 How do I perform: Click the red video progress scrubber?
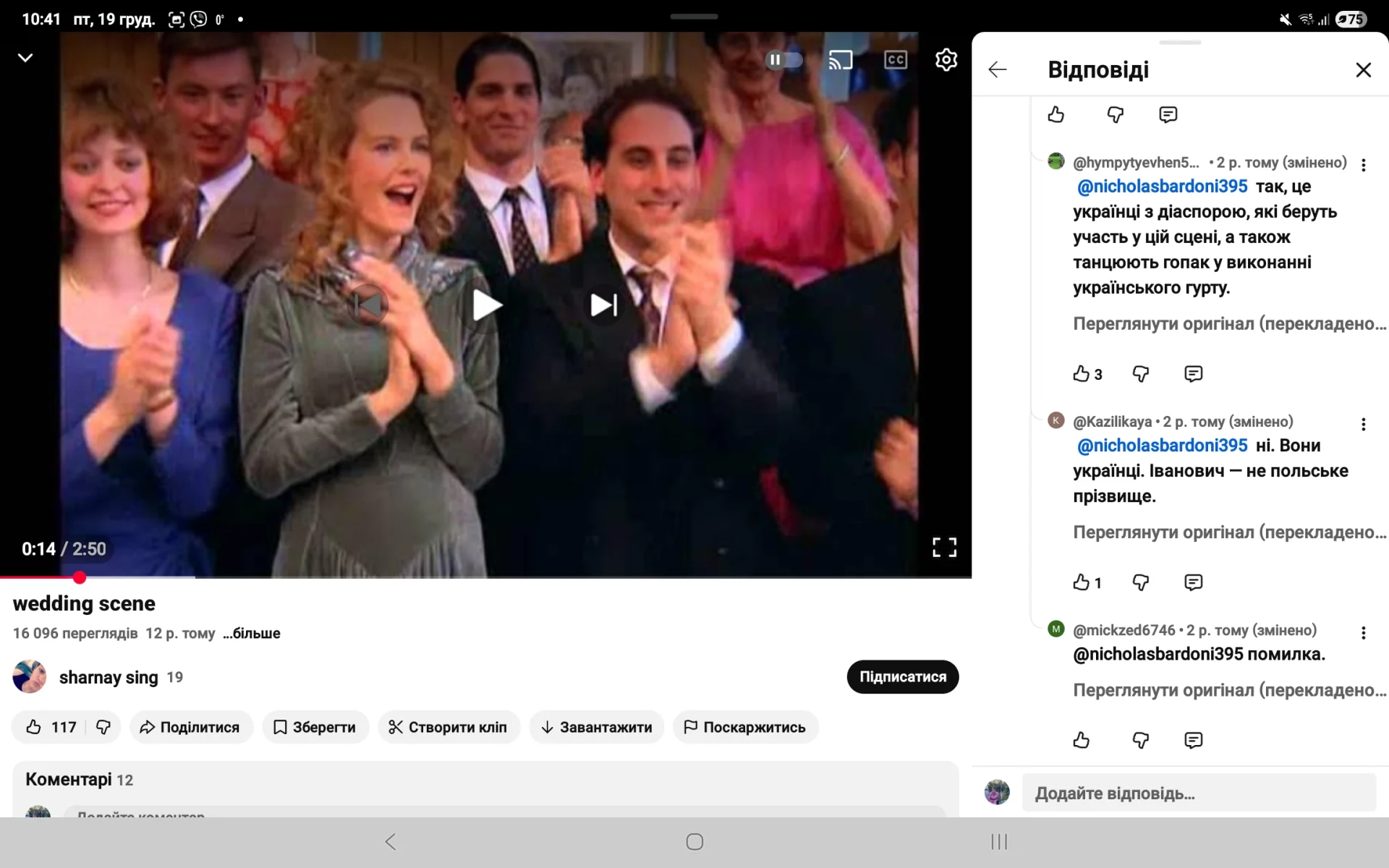[80, 577]
